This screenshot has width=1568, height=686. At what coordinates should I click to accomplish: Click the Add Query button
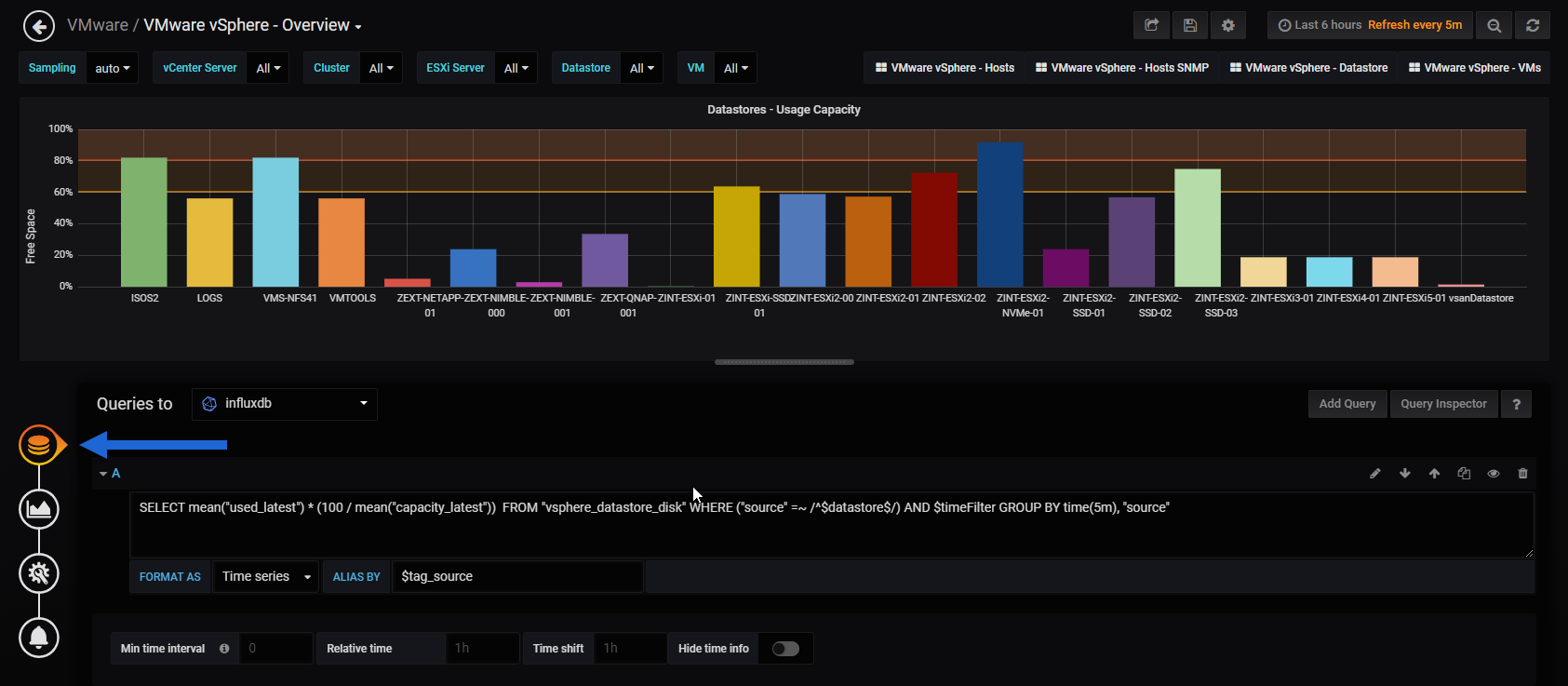[1347, 404]
